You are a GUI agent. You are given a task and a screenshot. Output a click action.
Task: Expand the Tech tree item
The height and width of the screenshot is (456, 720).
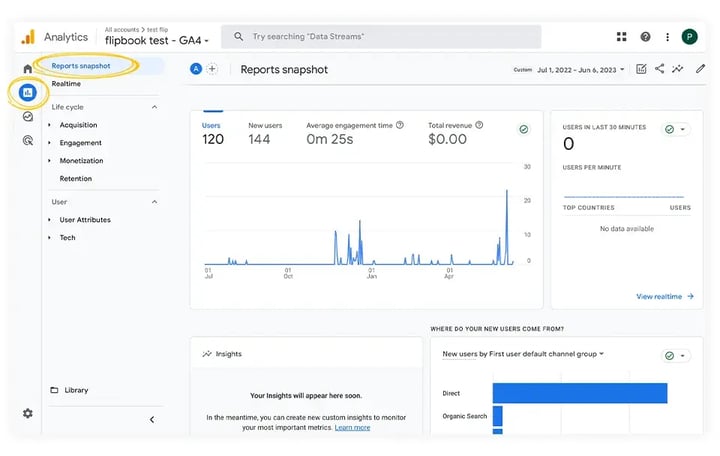click(x=49, y=238)
